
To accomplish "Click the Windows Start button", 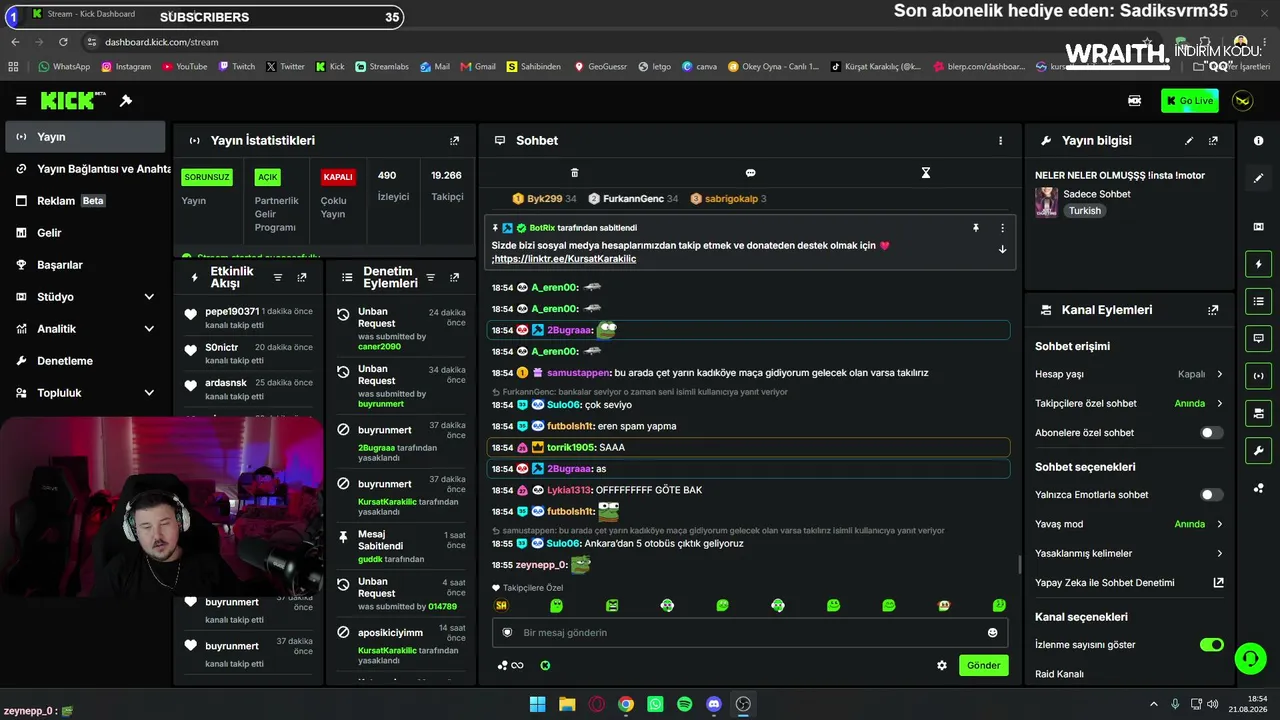I will coord(537,704).
